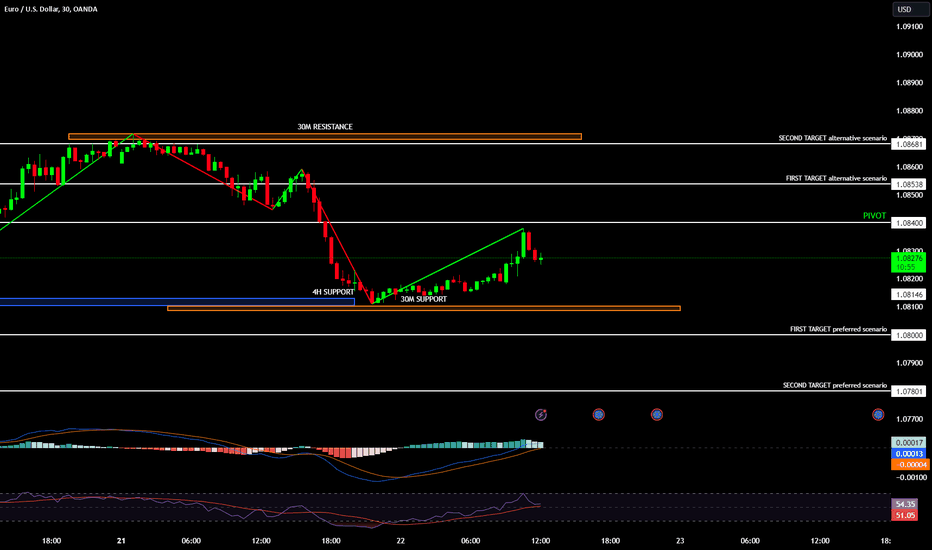Click the 1.08146 price label
This screenshot has width=932, height=550.
point(909,294)
